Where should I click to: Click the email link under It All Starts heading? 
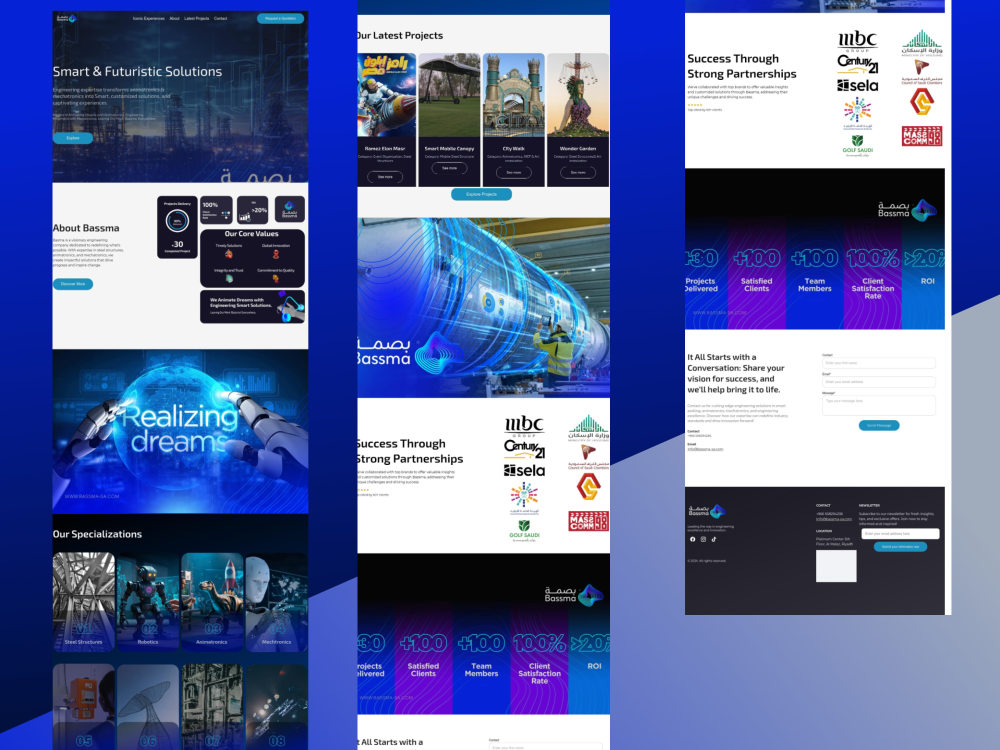coord(705,449)
